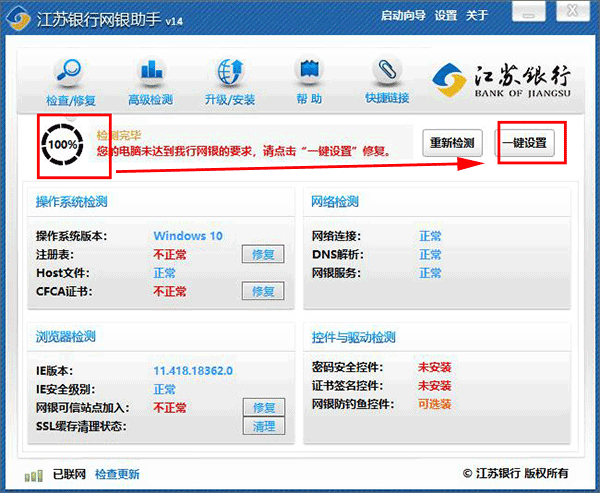Screen dimensions: 600x493
Task: Click 正常 status for 网银服务
Action: (430, 273)
